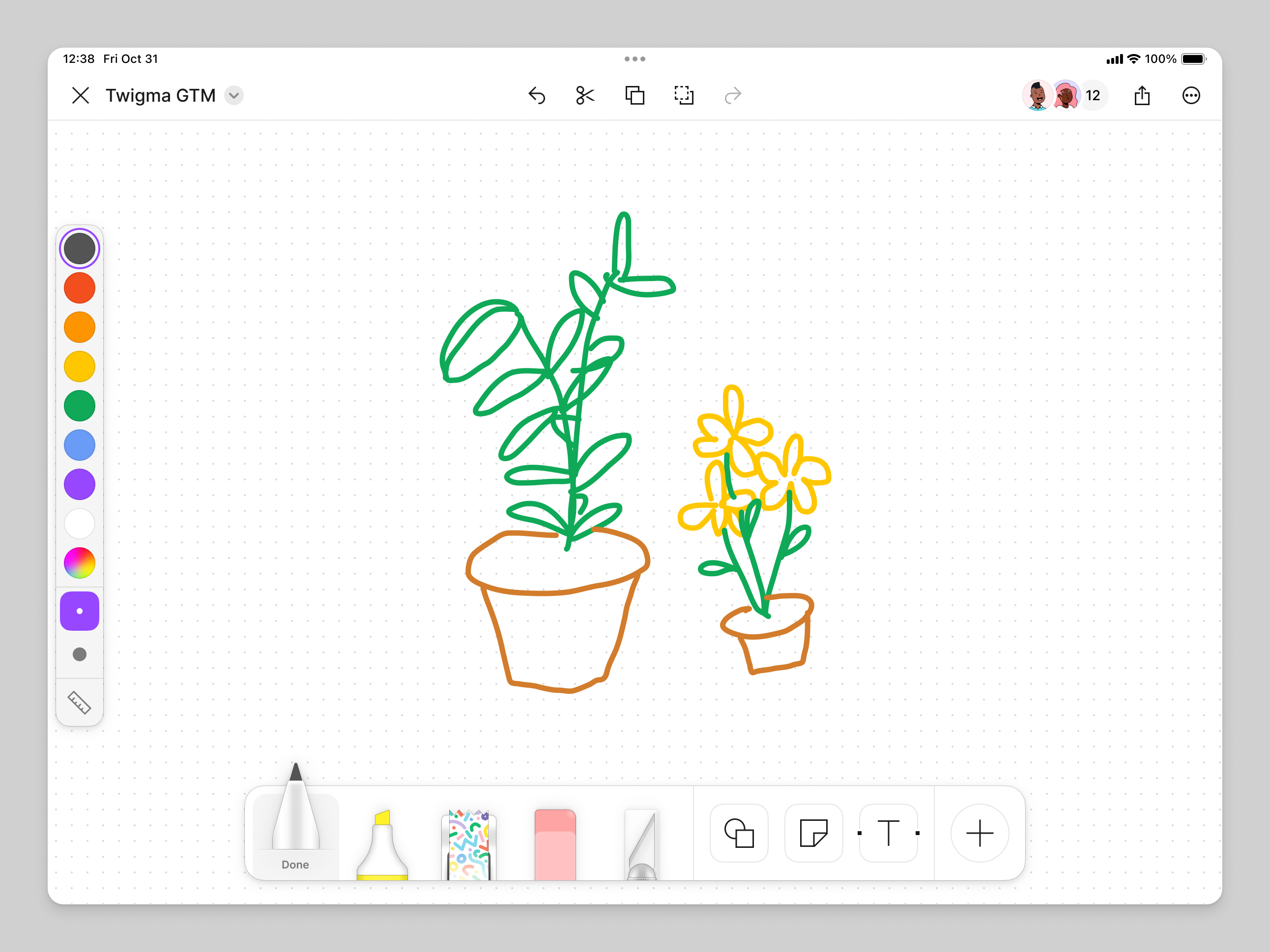The height and width of the screenshot is (952, 1270).
Task: Select the text tool
Action: point(888,834)
